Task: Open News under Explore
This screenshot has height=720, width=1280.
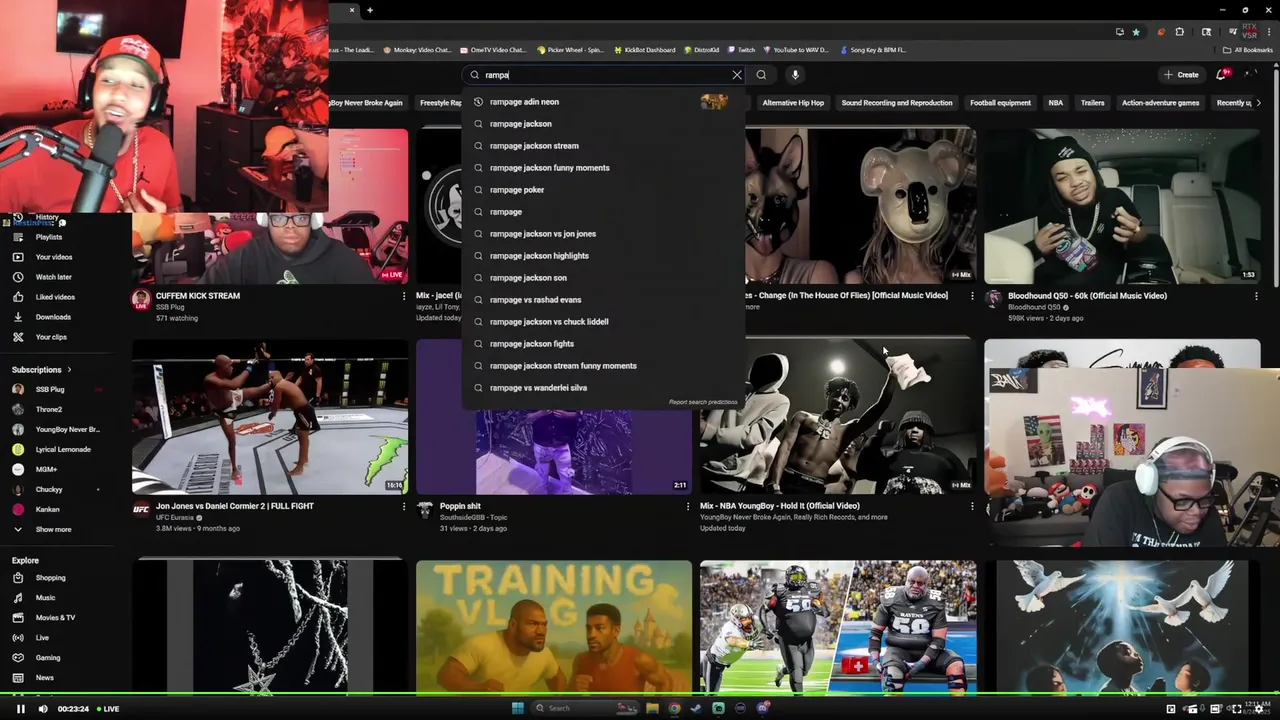Action: (44, 678)
